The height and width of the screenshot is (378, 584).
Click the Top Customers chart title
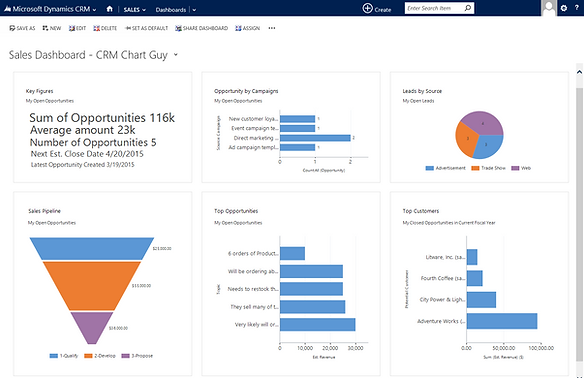click(x=420, y=211)
